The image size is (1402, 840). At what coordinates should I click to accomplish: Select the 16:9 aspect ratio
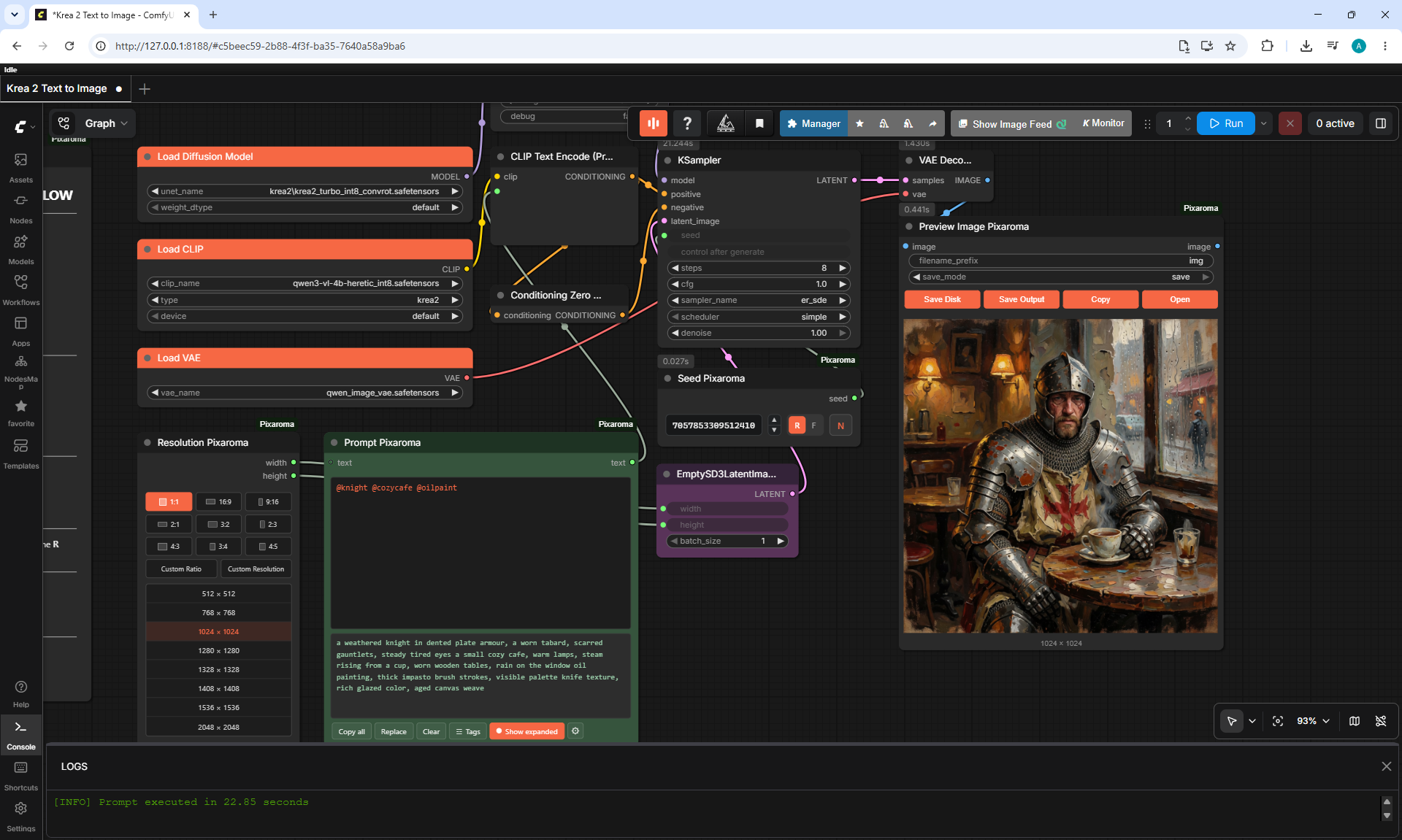218,501
